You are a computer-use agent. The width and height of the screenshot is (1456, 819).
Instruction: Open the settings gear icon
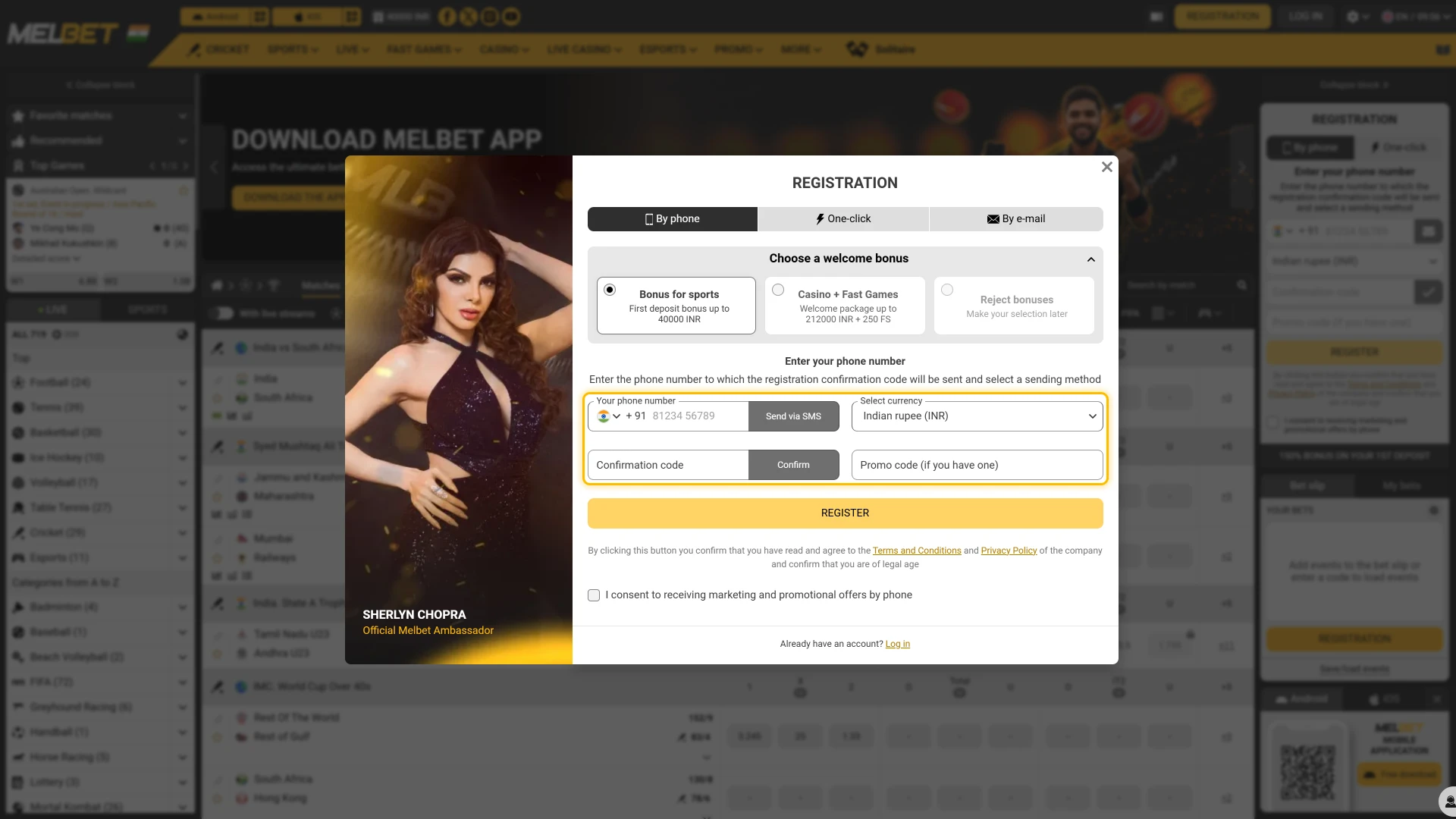click(x=1354, y=16)
